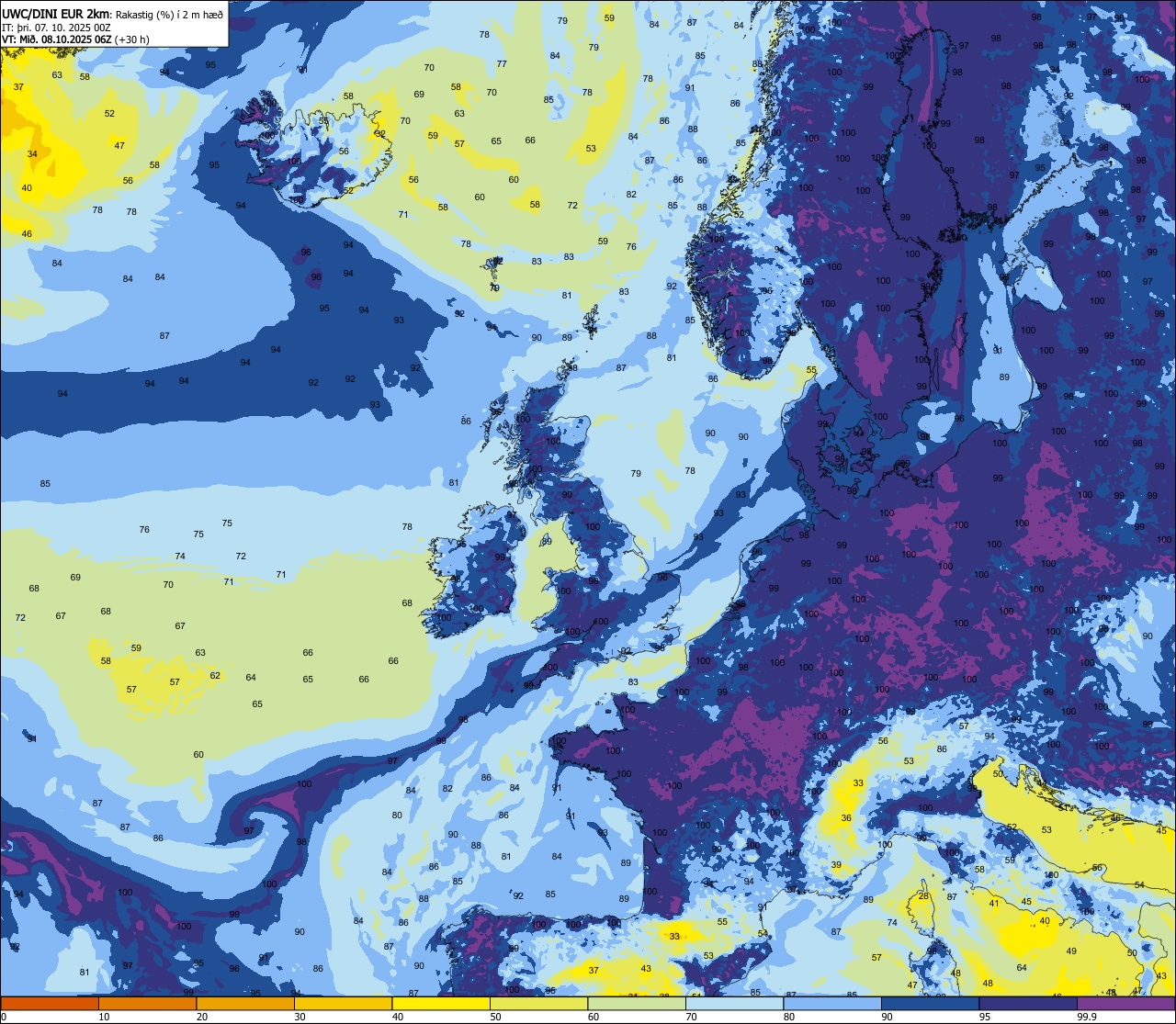Select the 30–40 amber legend swatch
The width and height of the screenshot is (1176, 1024).
pos(343,1004)
